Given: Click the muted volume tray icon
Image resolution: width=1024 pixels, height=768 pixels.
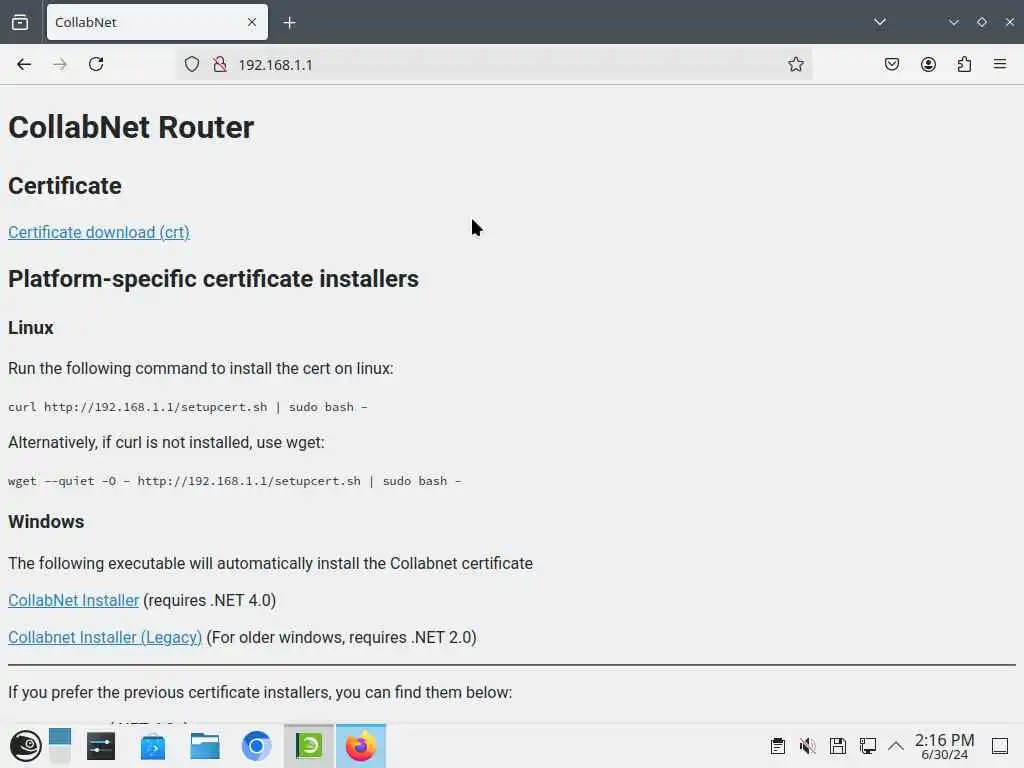Looking at the screenshot, I should tap(808, 746).
